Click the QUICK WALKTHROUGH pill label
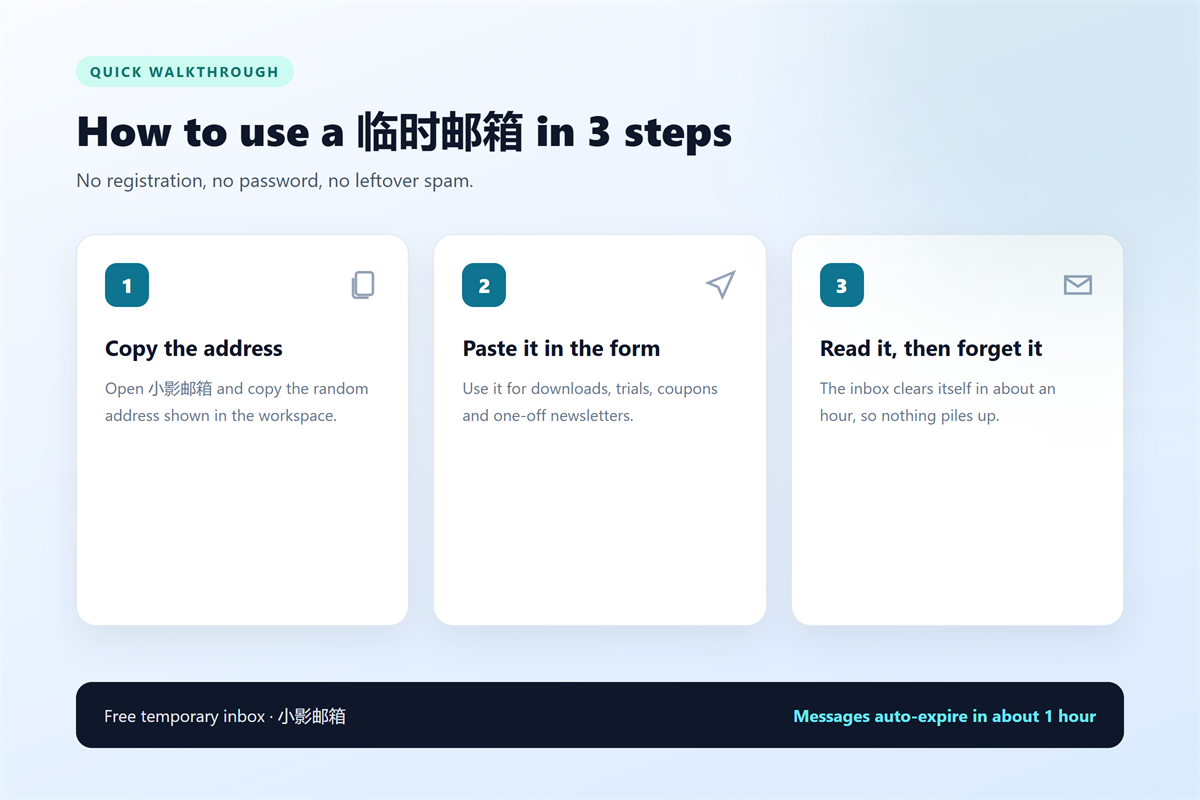 [x=185, y=72]
